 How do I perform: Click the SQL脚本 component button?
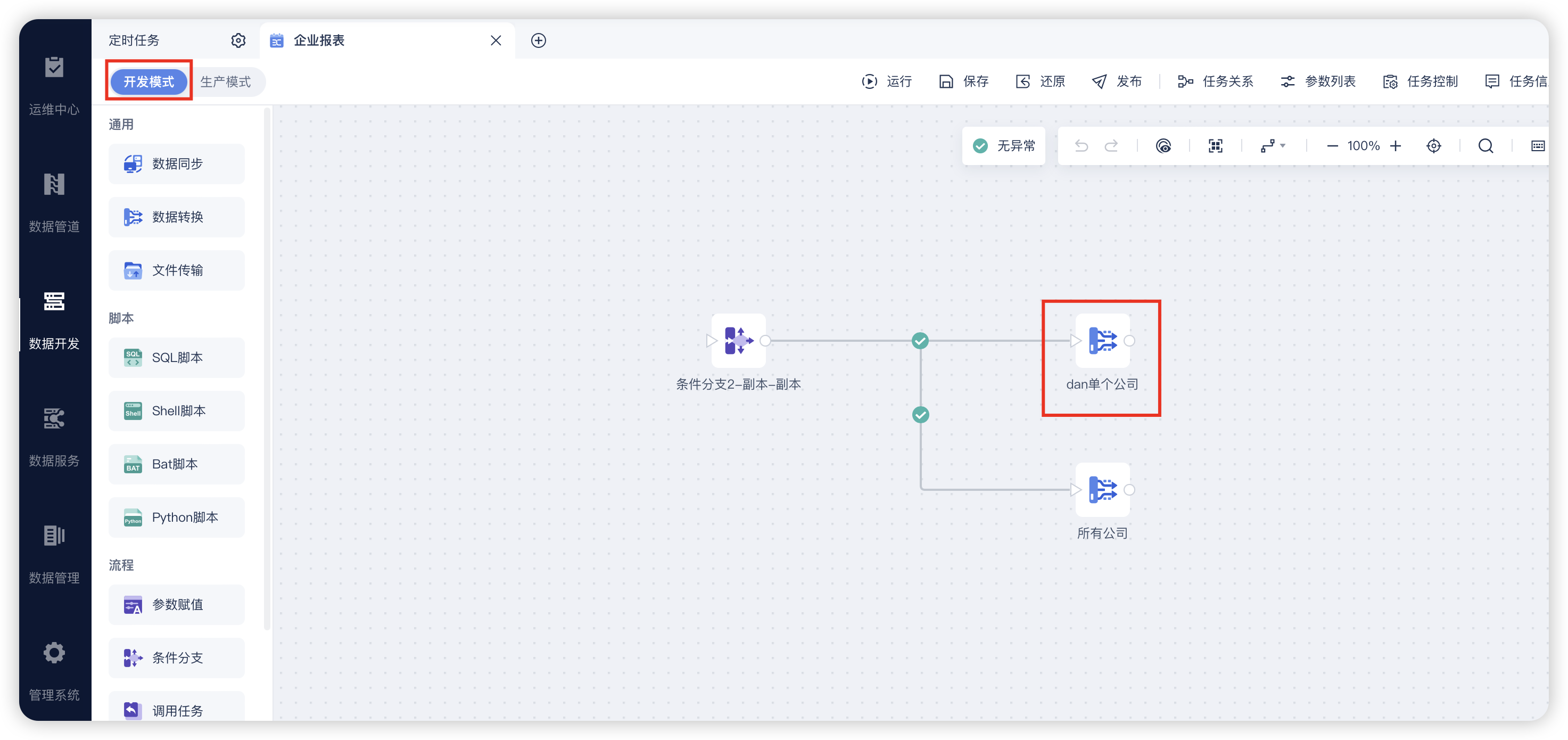coord(177,358)
